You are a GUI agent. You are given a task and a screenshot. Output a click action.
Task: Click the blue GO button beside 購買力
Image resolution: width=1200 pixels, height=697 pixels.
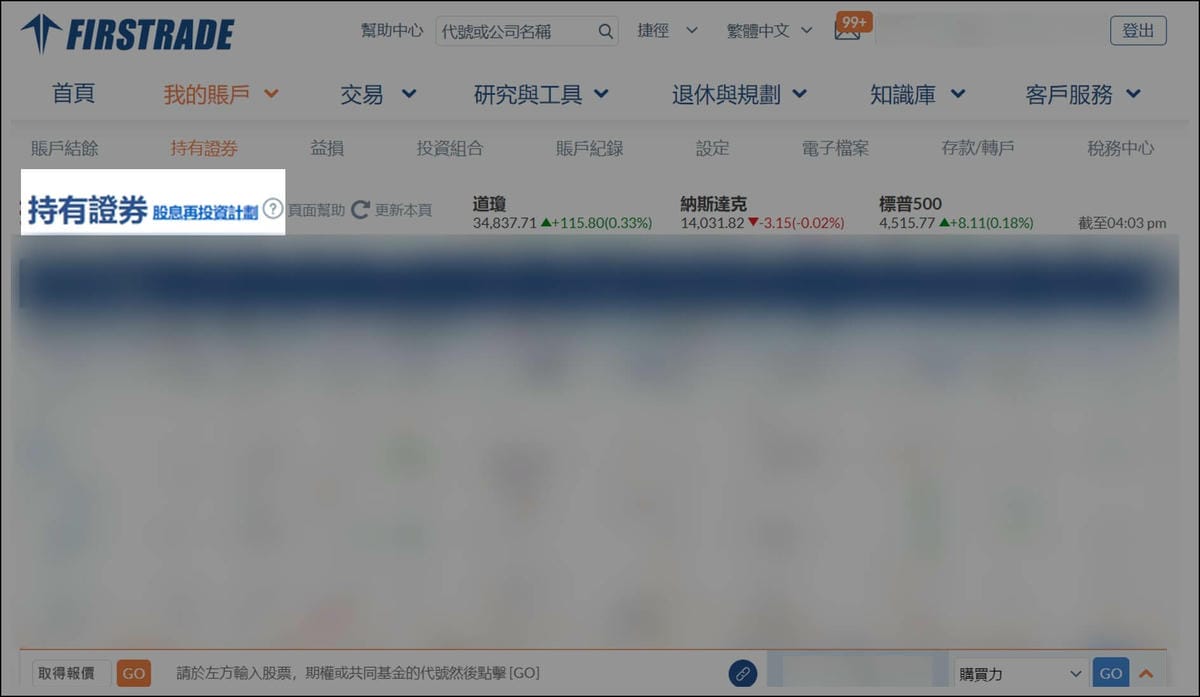1111,673
